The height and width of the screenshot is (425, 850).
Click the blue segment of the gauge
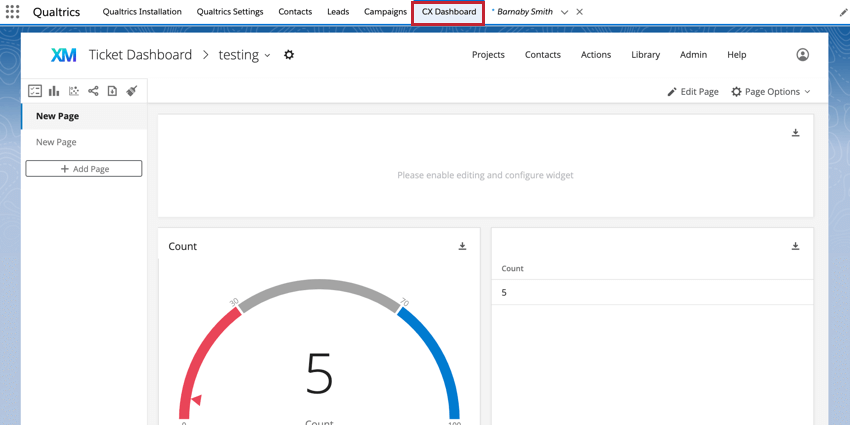pyautogui.click(x=437, y=360)
